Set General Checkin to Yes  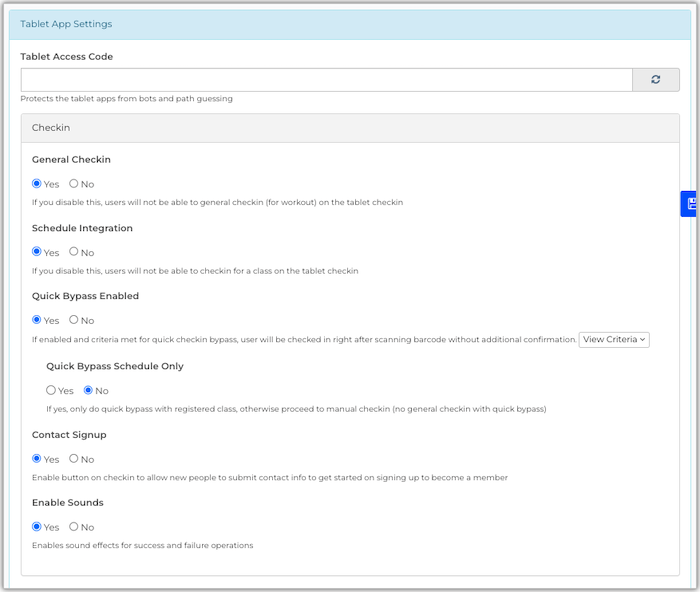[x=37, y=184]
